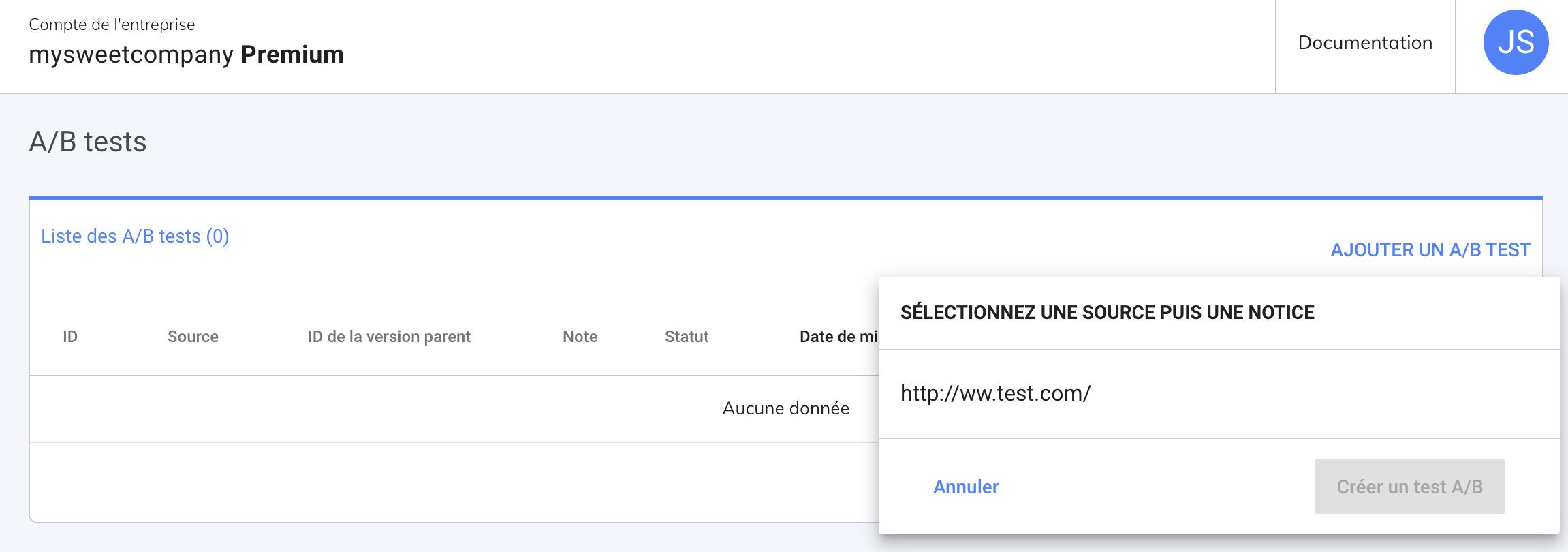Click the Créer un test A/B button
Image resolution: width=1568 pixels, height=552 pixels.
coord(1409,487)
